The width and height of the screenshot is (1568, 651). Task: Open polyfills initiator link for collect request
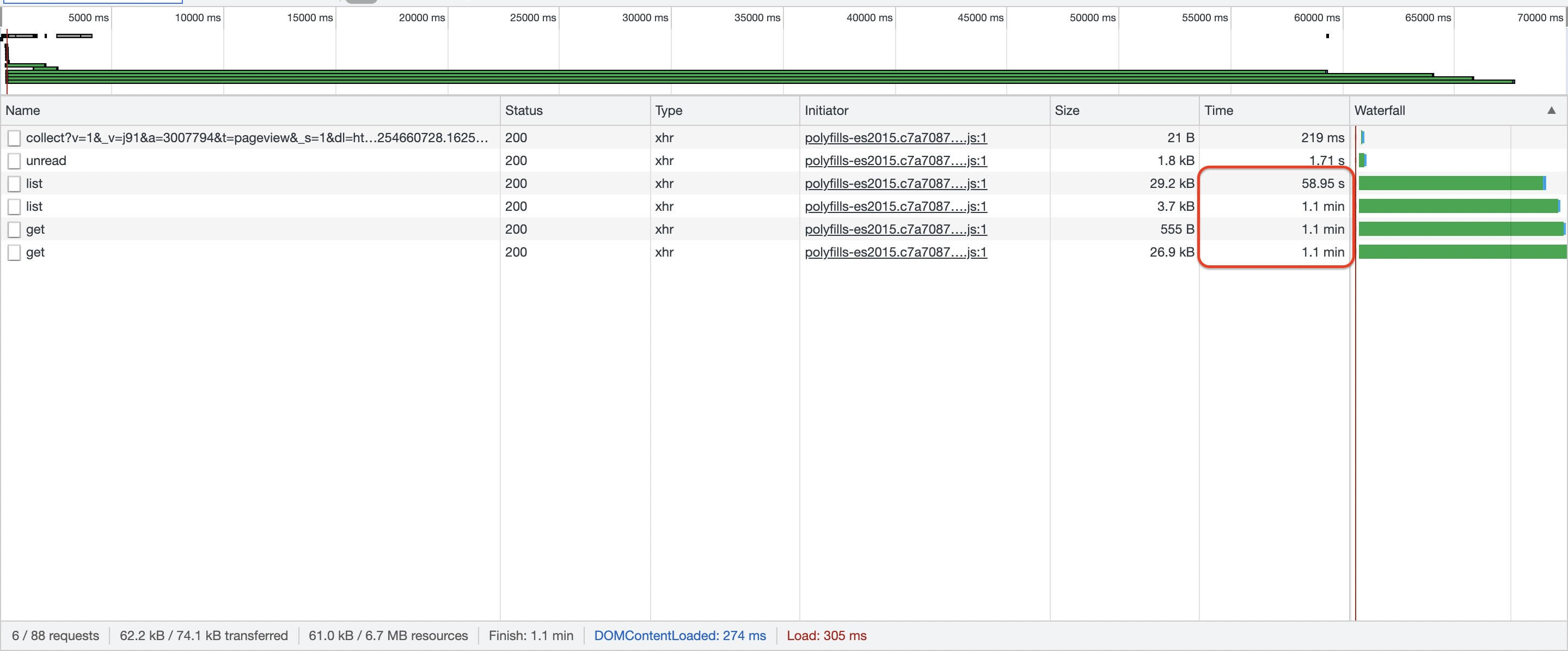pos(896,138)
